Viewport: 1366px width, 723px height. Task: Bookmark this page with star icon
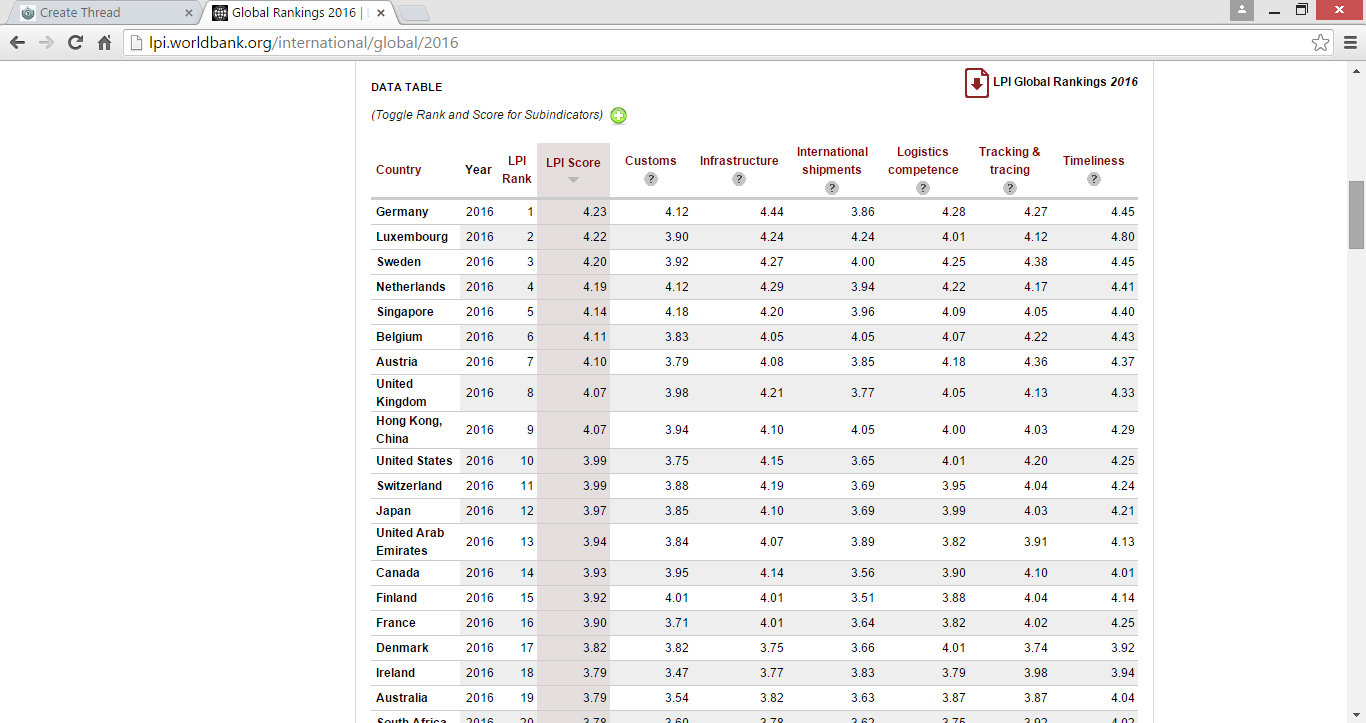[1321, 43]
